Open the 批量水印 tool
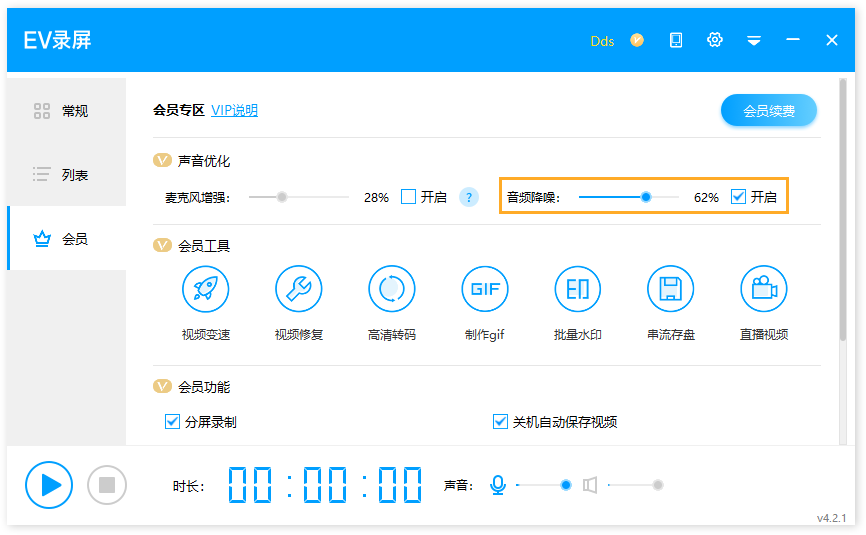Viewport: 866px width, 535px height. tap(578, 289)
